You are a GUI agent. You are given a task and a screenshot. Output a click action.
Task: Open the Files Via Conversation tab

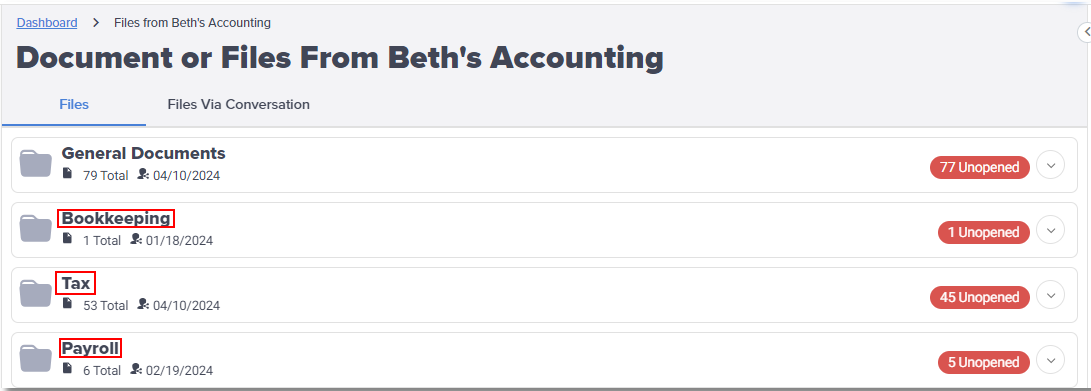[239, 105]
